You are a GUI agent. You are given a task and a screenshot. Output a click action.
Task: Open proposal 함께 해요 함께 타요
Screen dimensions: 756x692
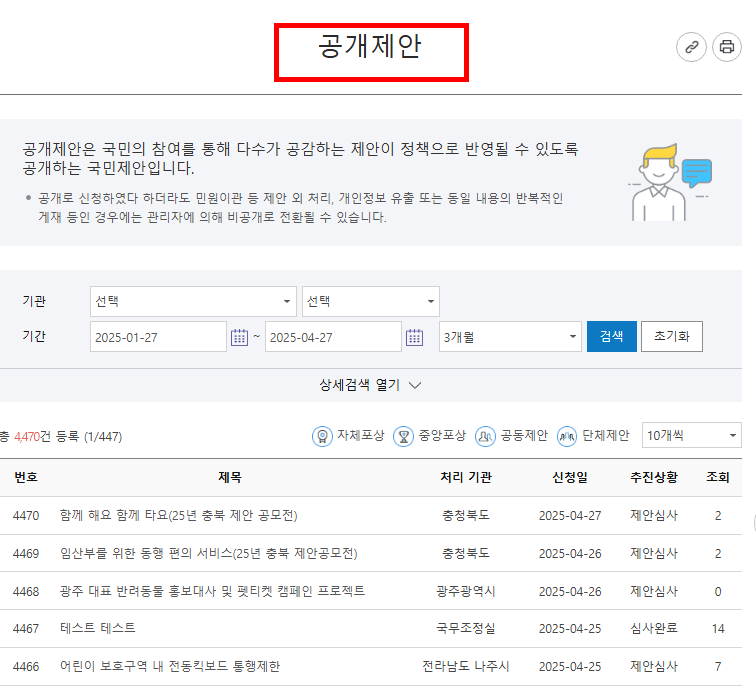click(x=178, y=516)
